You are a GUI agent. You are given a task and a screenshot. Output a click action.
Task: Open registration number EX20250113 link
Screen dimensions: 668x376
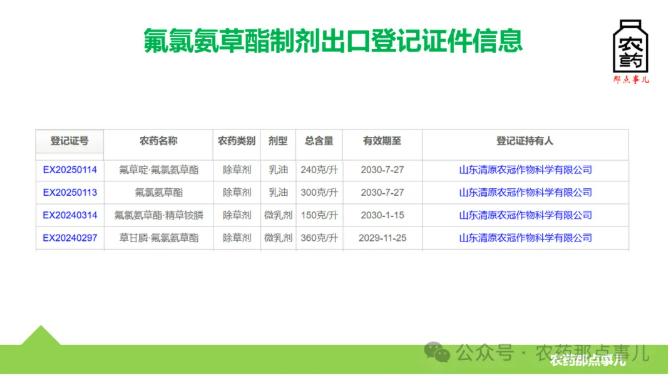70,192
